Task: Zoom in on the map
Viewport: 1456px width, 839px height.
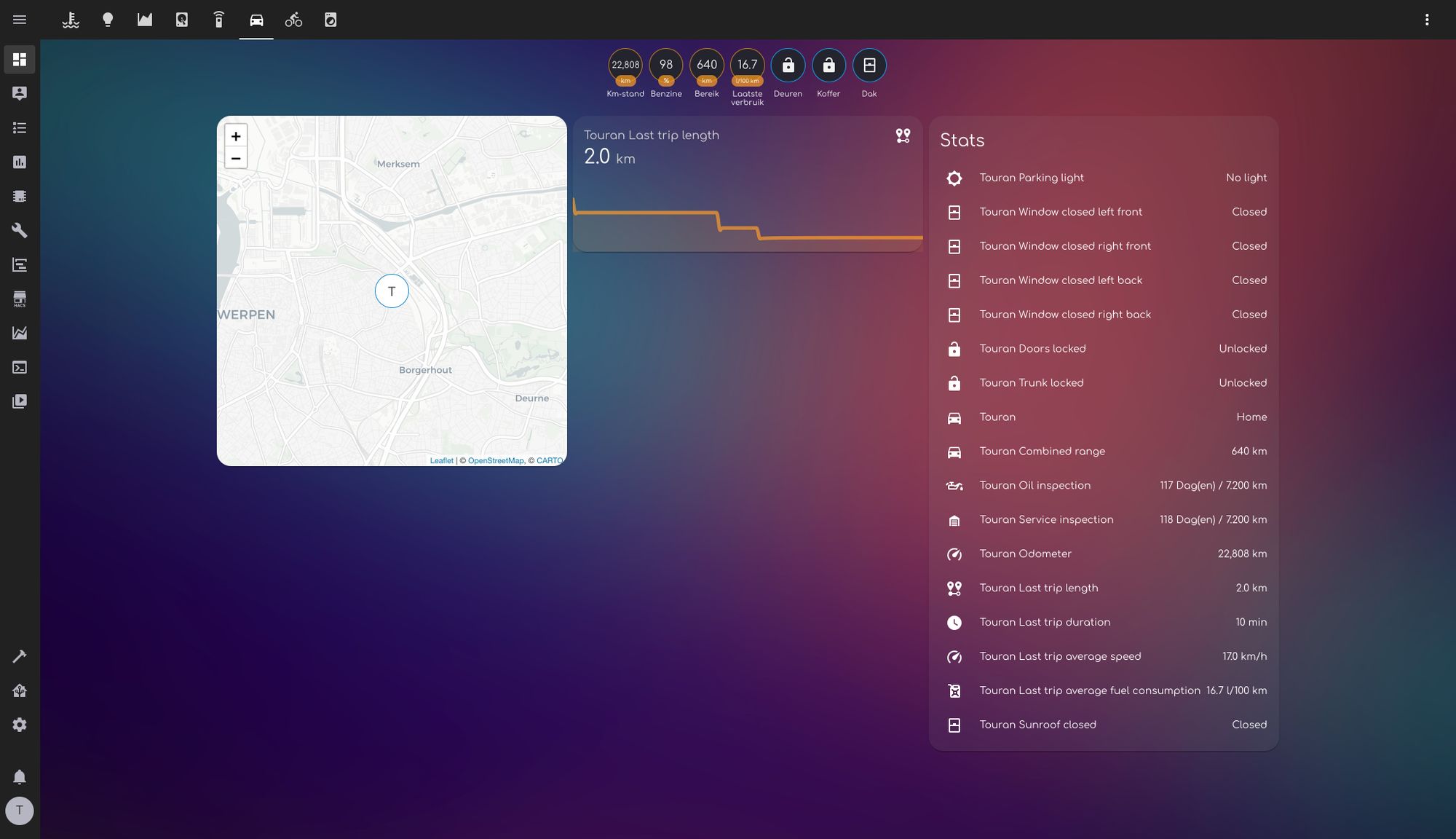Action: [236, 136]
